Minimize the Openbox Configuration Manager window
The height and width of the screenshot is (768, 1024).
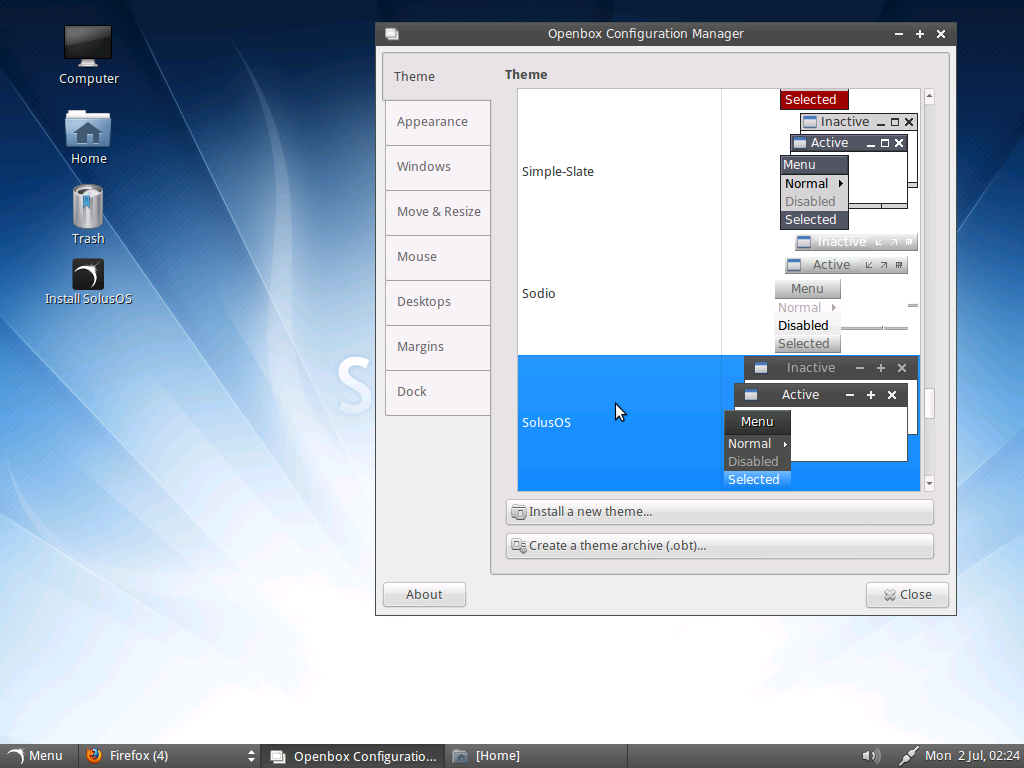[x=899, y=34]
